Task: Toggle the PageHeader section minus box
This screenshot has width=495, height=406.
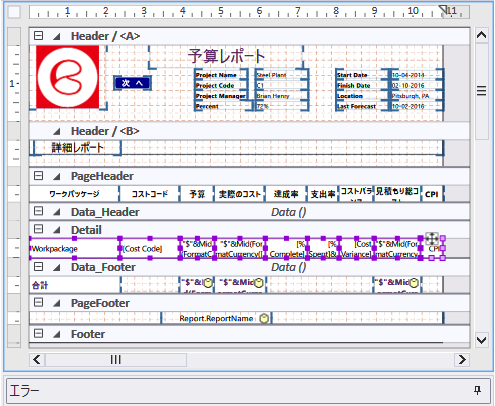Action: coord(39,176)
